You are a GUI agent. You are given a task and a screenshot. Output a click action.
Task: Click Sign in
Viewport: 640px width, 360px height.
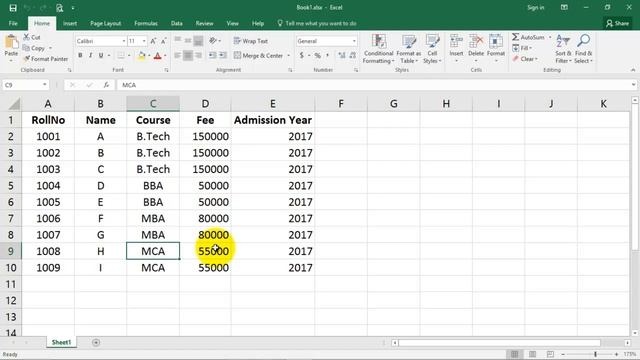tap(536, 7)
